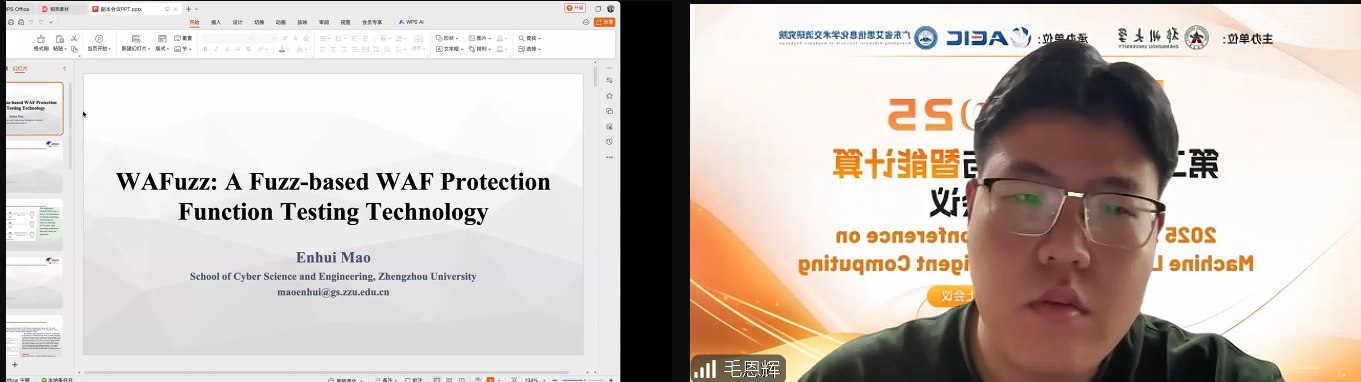The image size is (1361, 382).
Task: Toggle Bold formatting in ribbon
Action: [205, 48]
